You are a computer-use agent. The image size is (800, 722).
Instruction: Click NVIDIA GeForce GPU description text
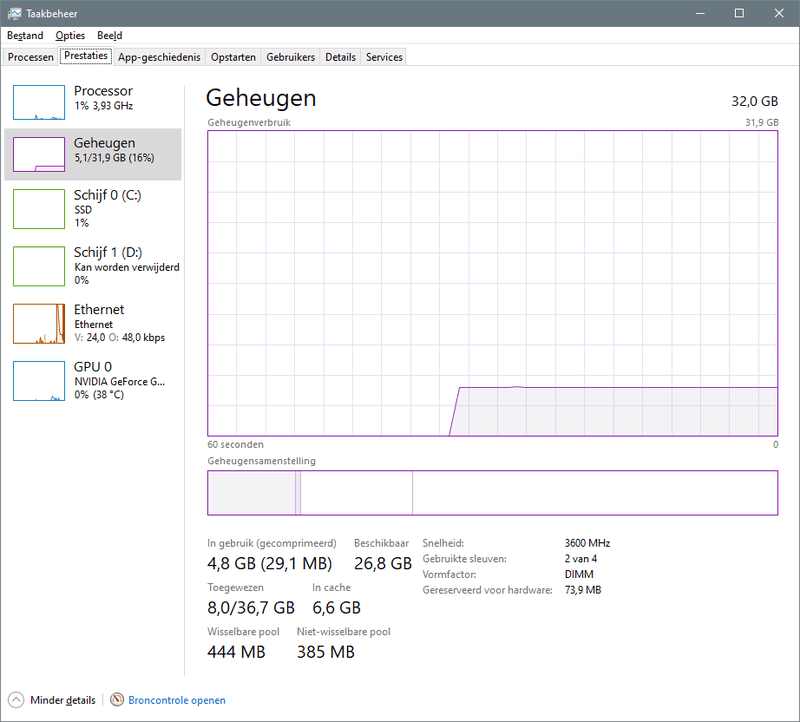point(119,382)
